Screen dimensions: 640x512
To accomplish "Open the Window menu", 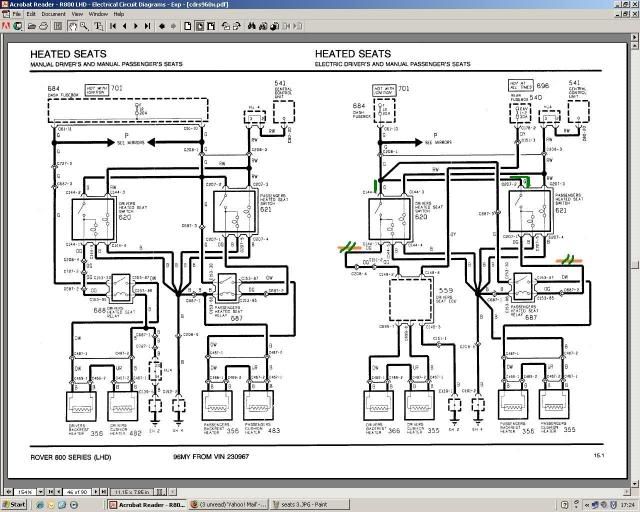I will click(98, 15).
